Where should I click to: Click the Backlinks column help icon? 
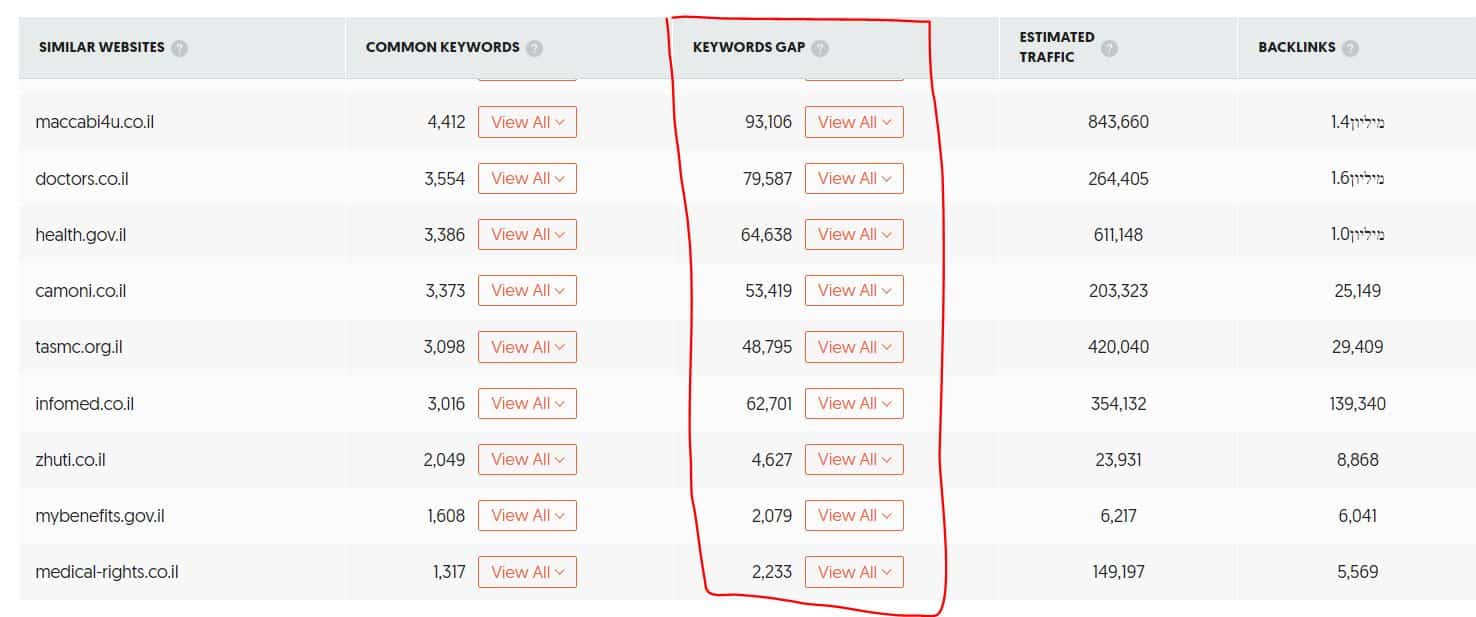point(1350,48)
